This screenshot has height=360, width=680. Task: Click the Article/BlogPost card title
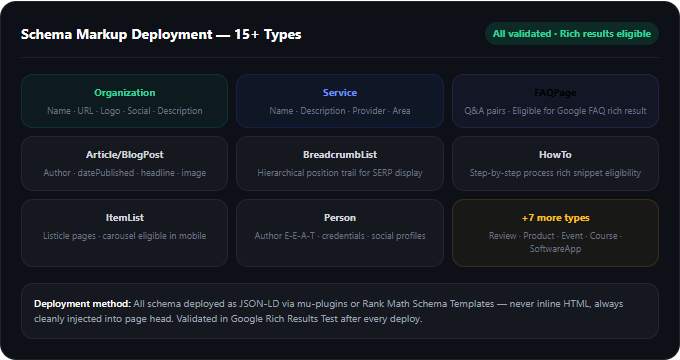tap(124, 155)
